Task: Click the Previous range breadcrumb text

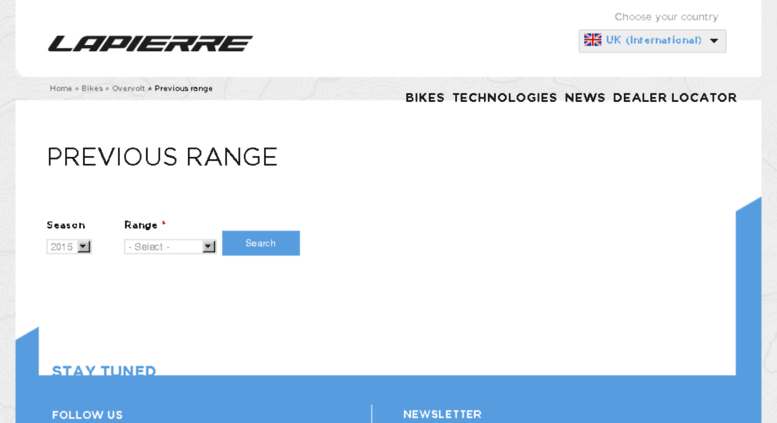Action: click(183, 89)
